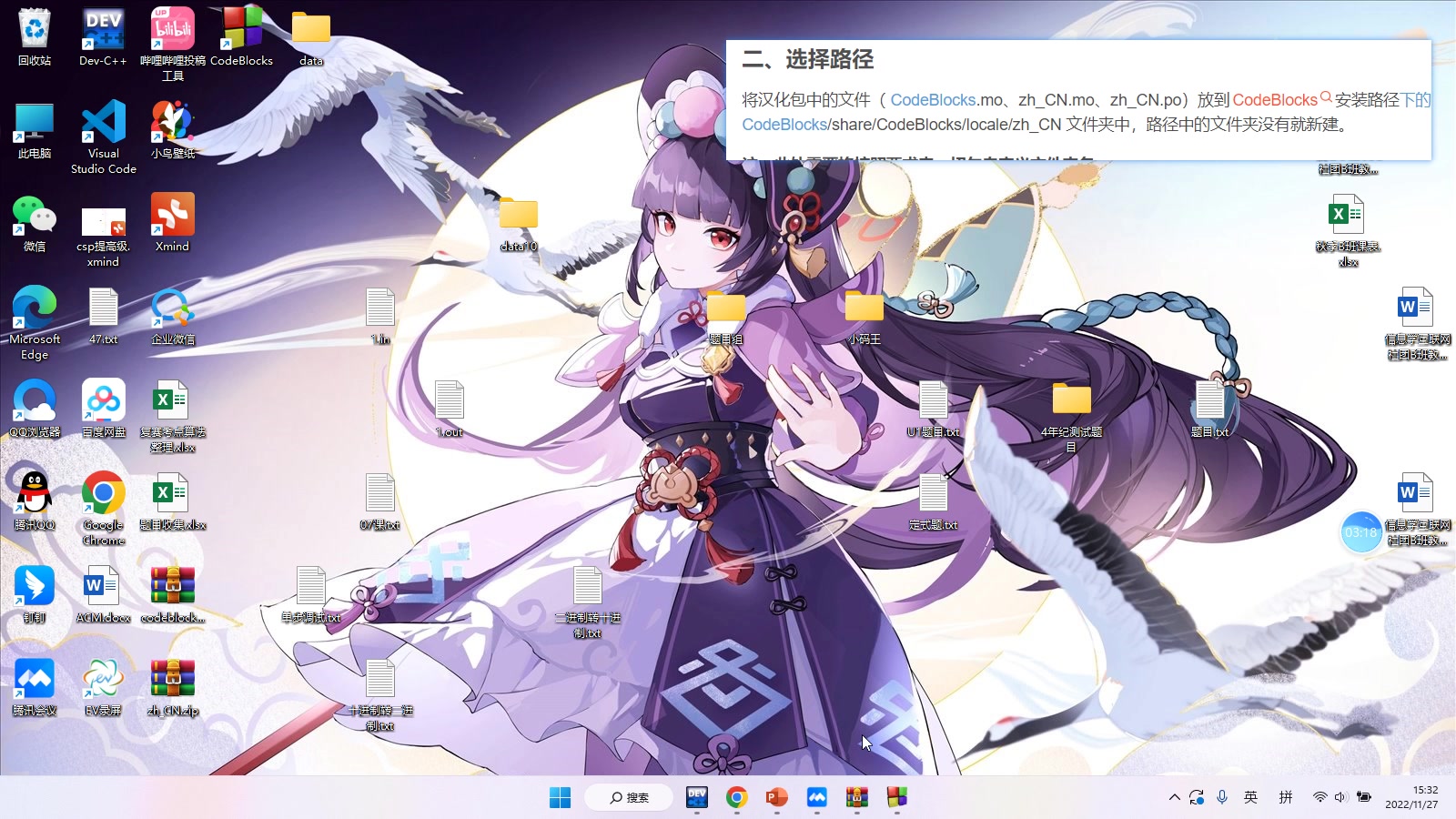Viewport: 1456px width, 819px height.
Task: Launch the 百度网盘 desktop shortcut
Action: click(x=104, y=409)
